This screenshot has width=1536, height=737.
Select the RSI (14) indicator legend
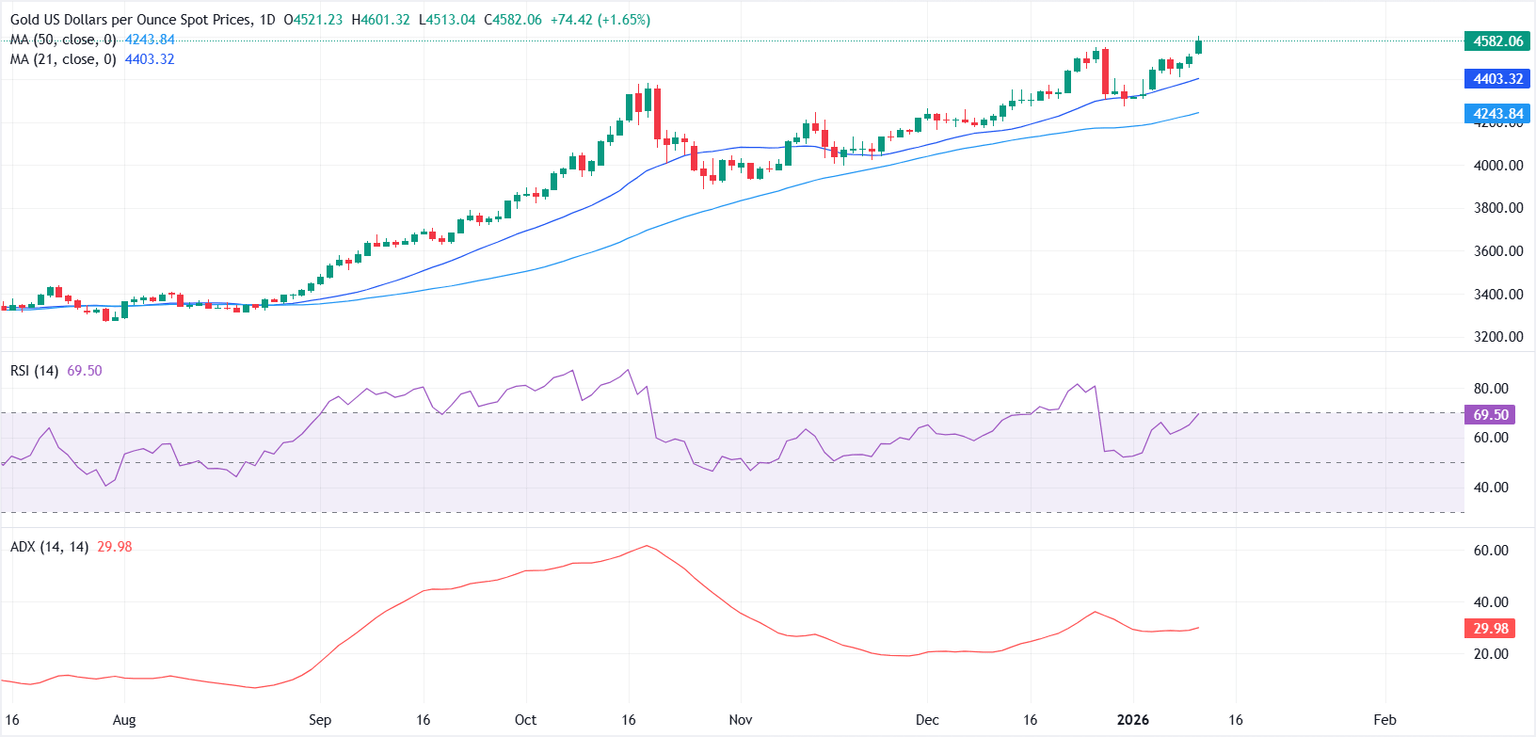click(x=32, y=371)
